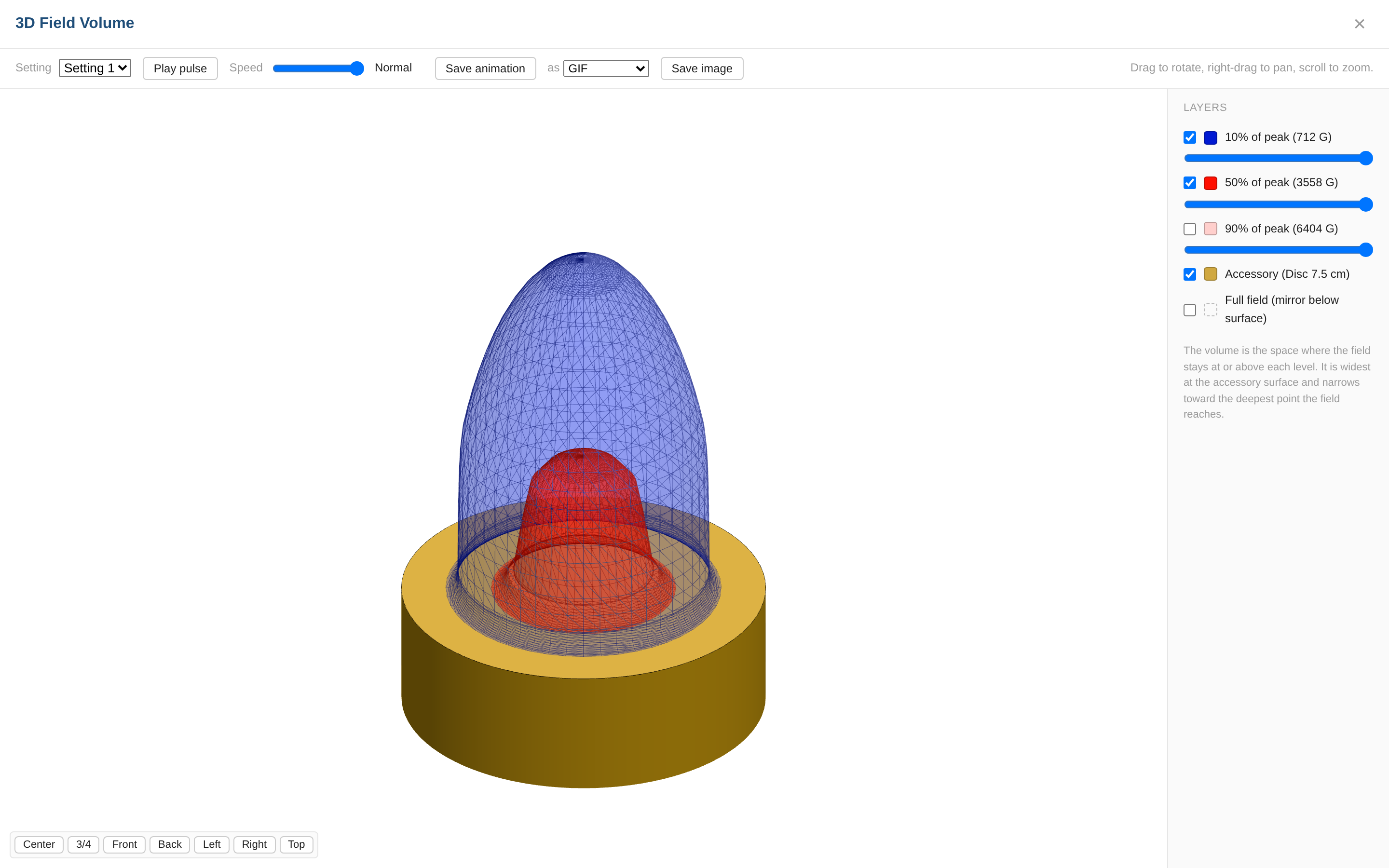Click the 'Accessory (Disc 7.5 cm)' label
The height and width of the screenshot is (868, 1389).
coord(1287,274)
